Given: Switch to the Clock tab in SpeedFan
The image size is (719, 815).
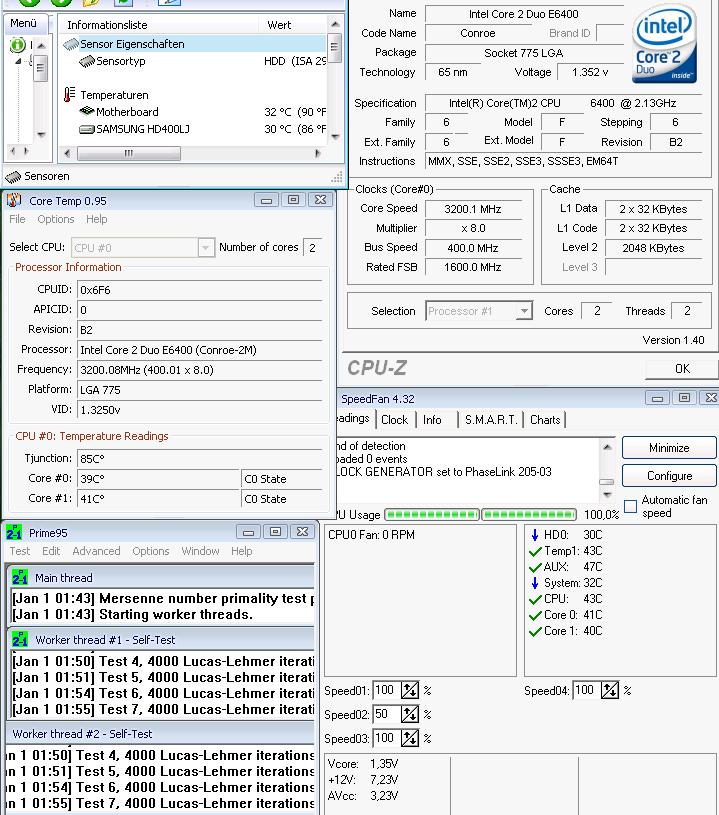Looking at the screenshot, I should (395, 419).
